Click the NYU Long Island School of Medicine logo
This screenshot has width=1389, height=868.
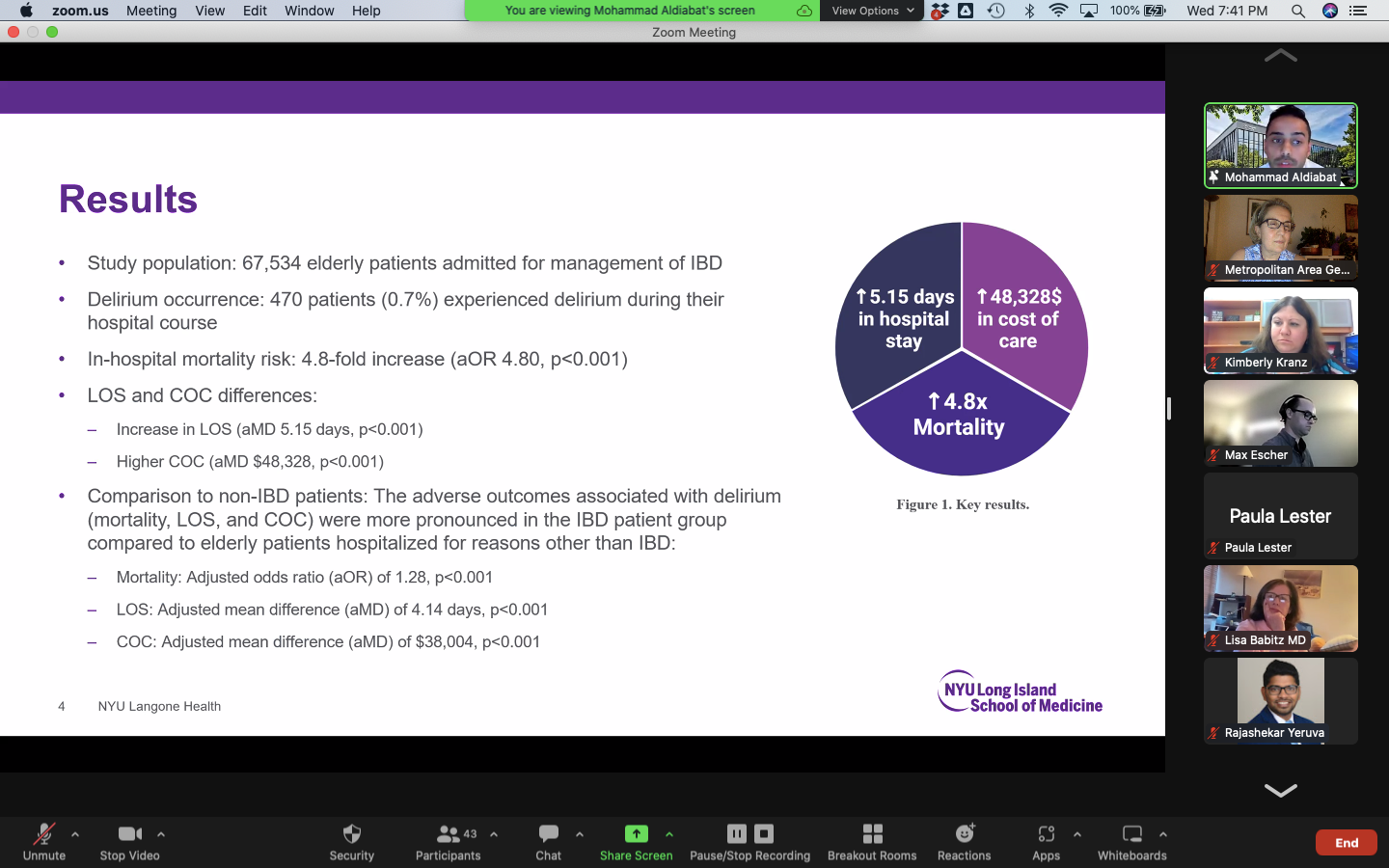click(x=1020, y=692)
